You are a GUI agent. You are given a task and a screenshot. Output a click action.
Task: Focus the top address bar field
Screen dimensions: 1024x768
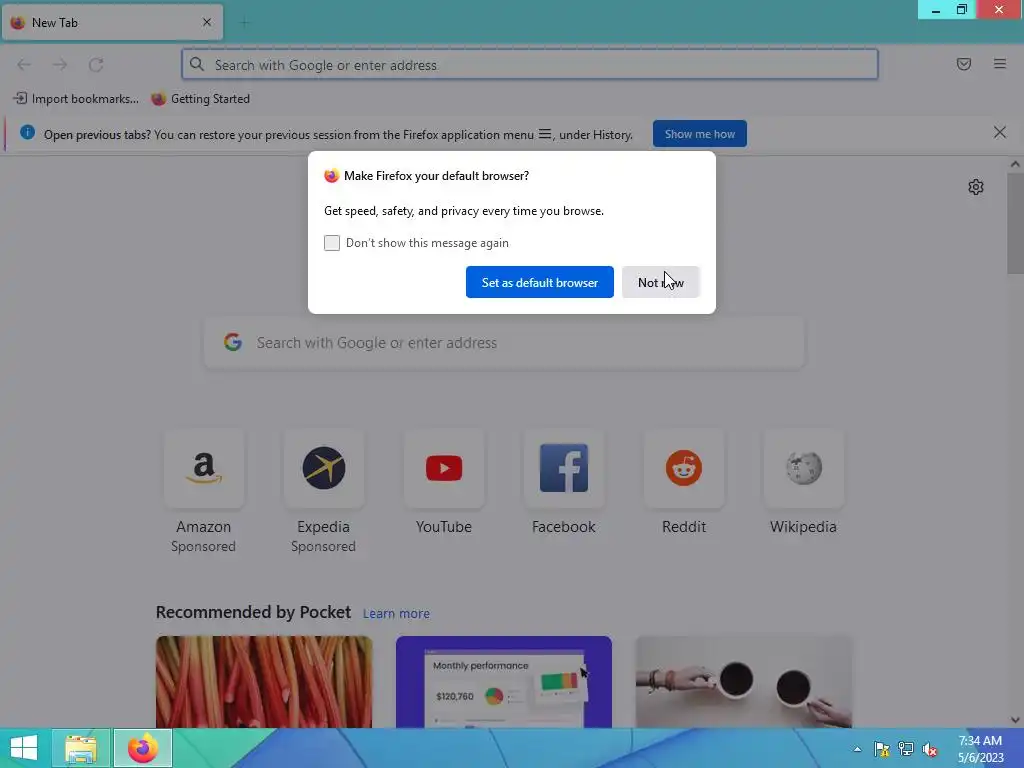530,64
